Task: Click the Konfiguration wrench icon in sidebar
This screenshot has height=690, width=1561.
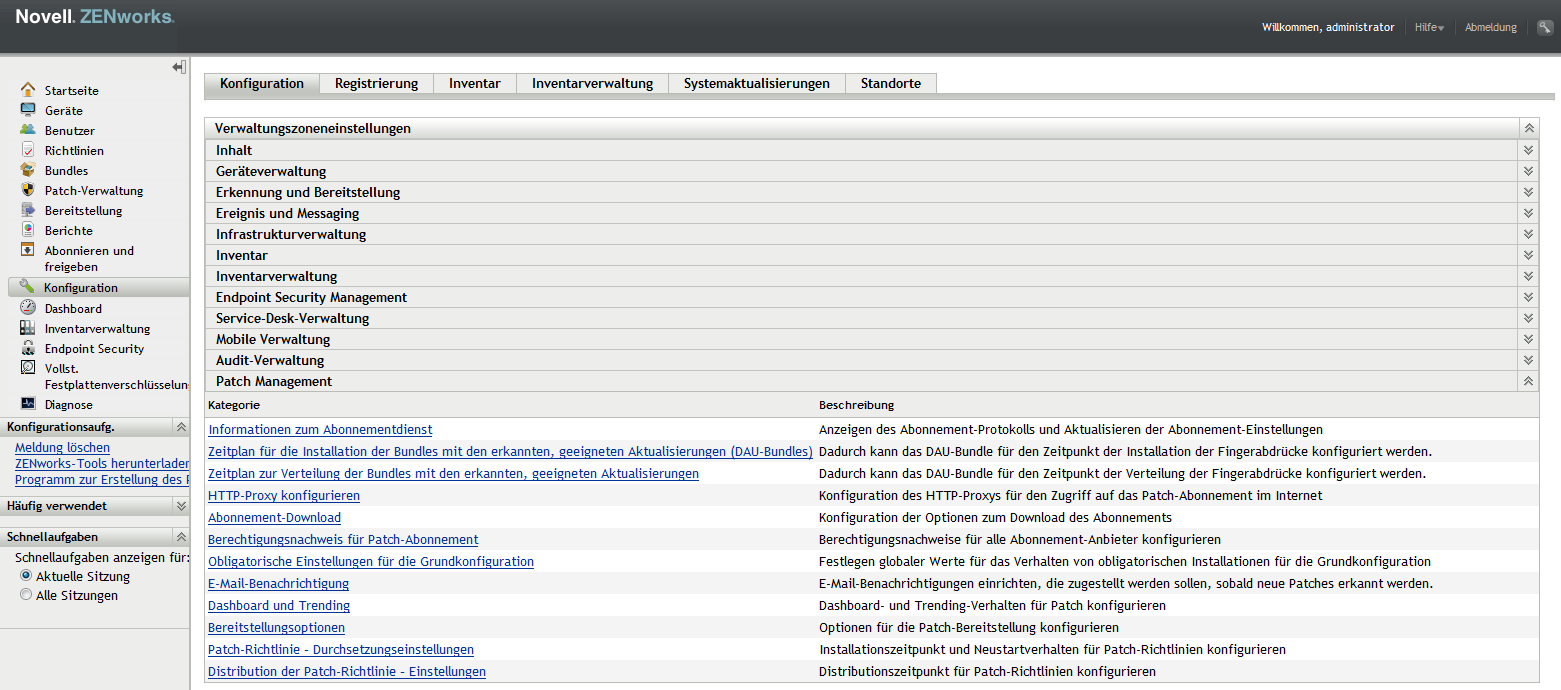Action: point(27,287)
